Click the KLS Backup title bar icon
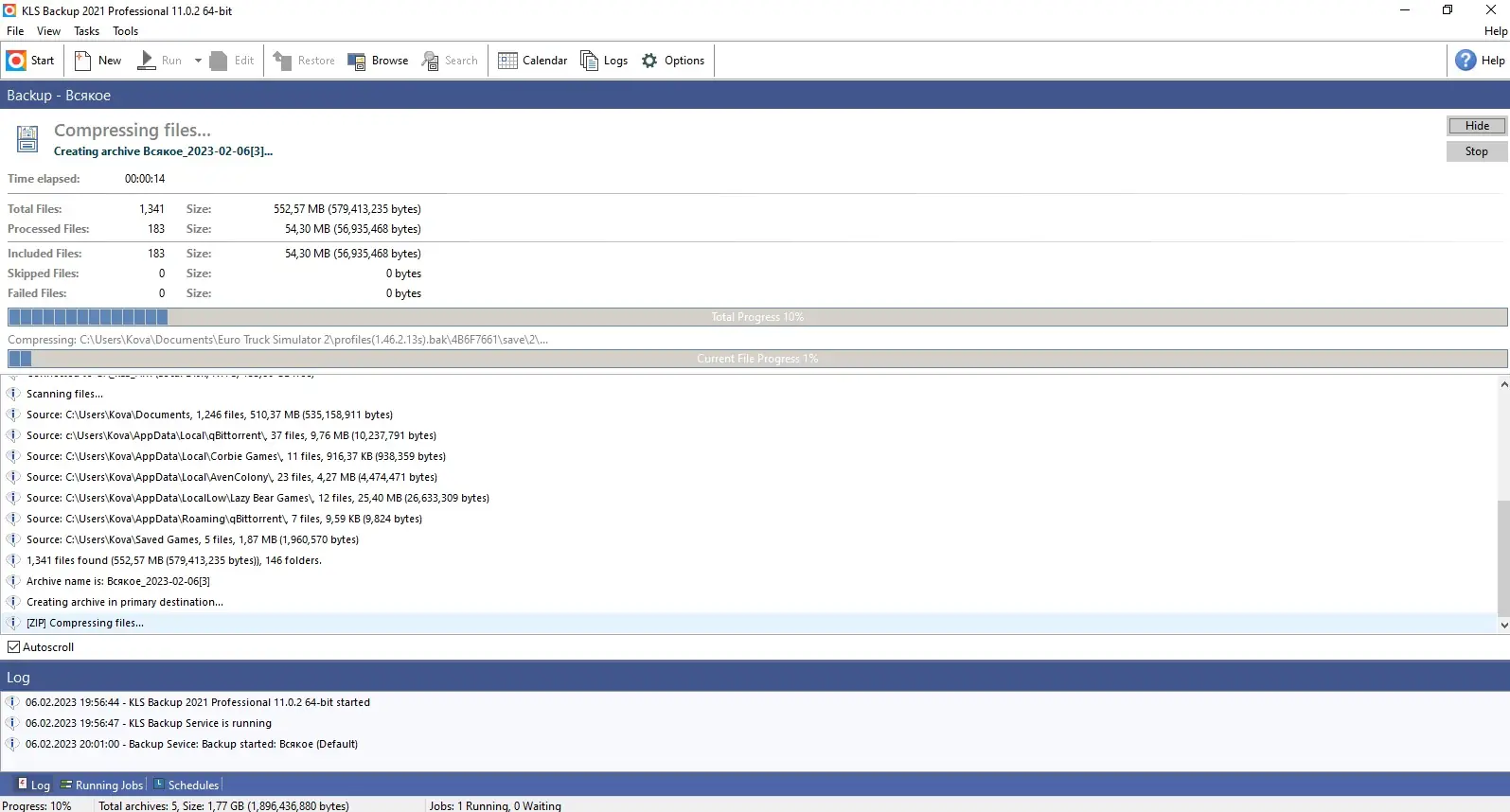 pyautogui.click(x=10, y=10)
